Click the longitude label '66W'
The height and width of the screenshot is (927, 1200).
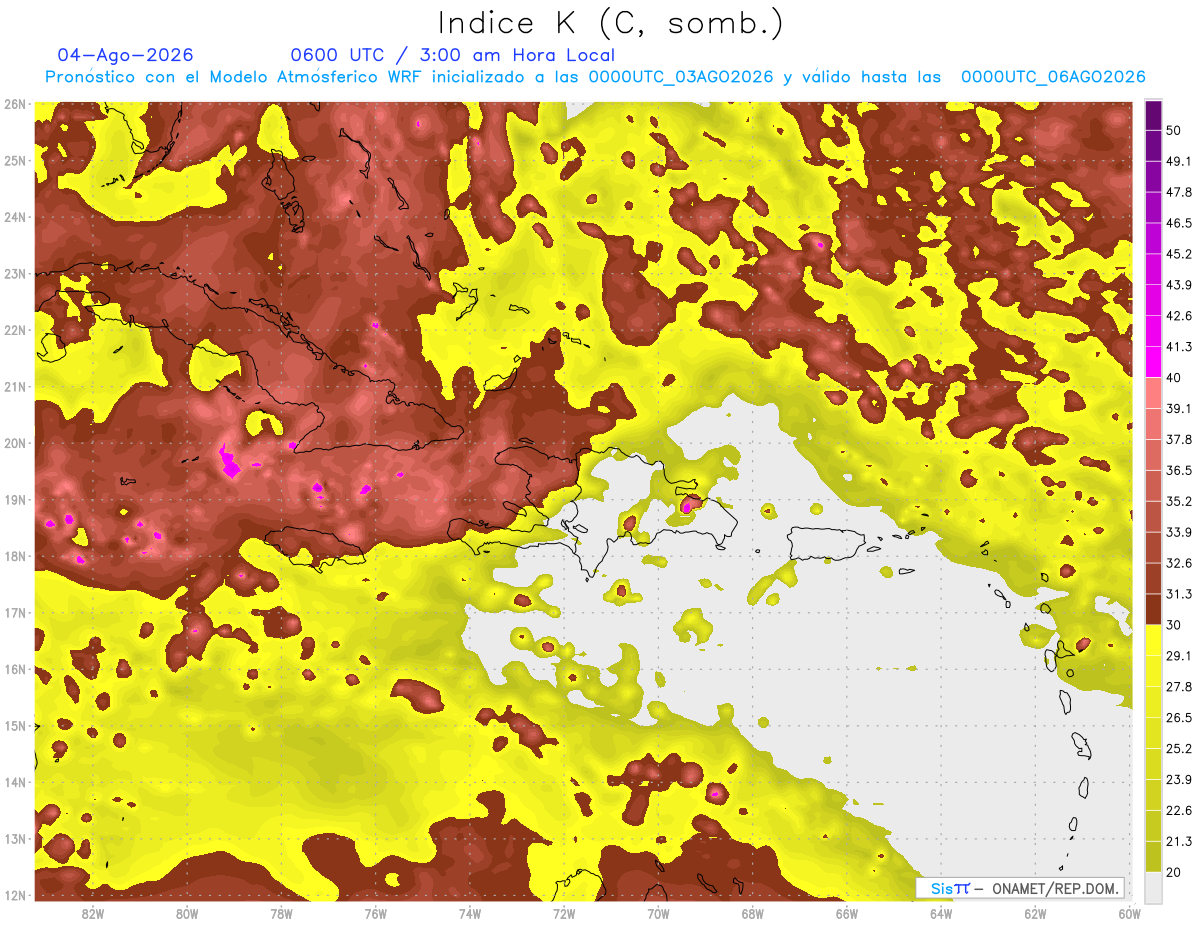pyautogui.click(x=846, y=913)
